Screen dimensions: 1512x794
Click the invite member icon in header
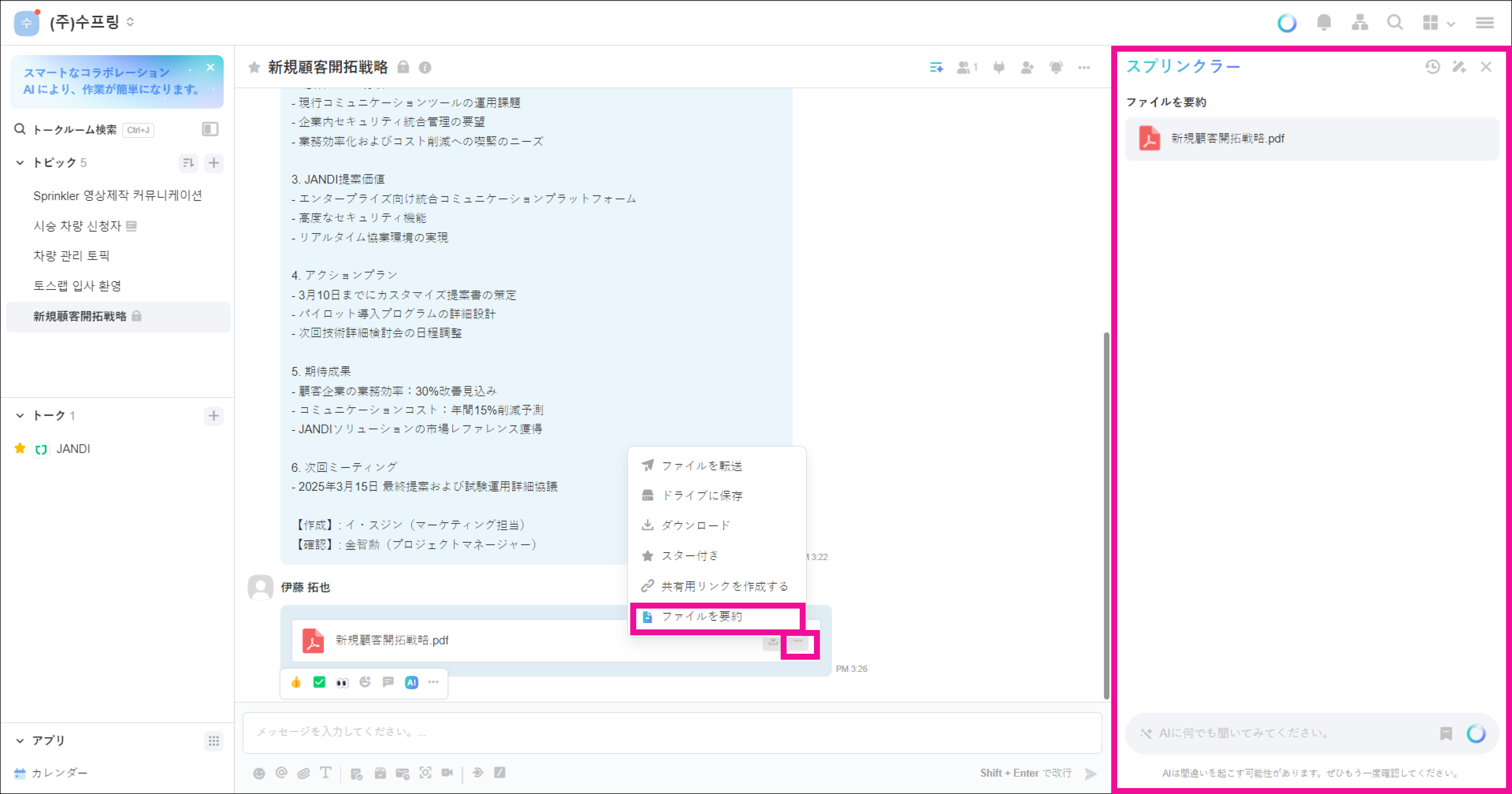[x=1027, y=67]
